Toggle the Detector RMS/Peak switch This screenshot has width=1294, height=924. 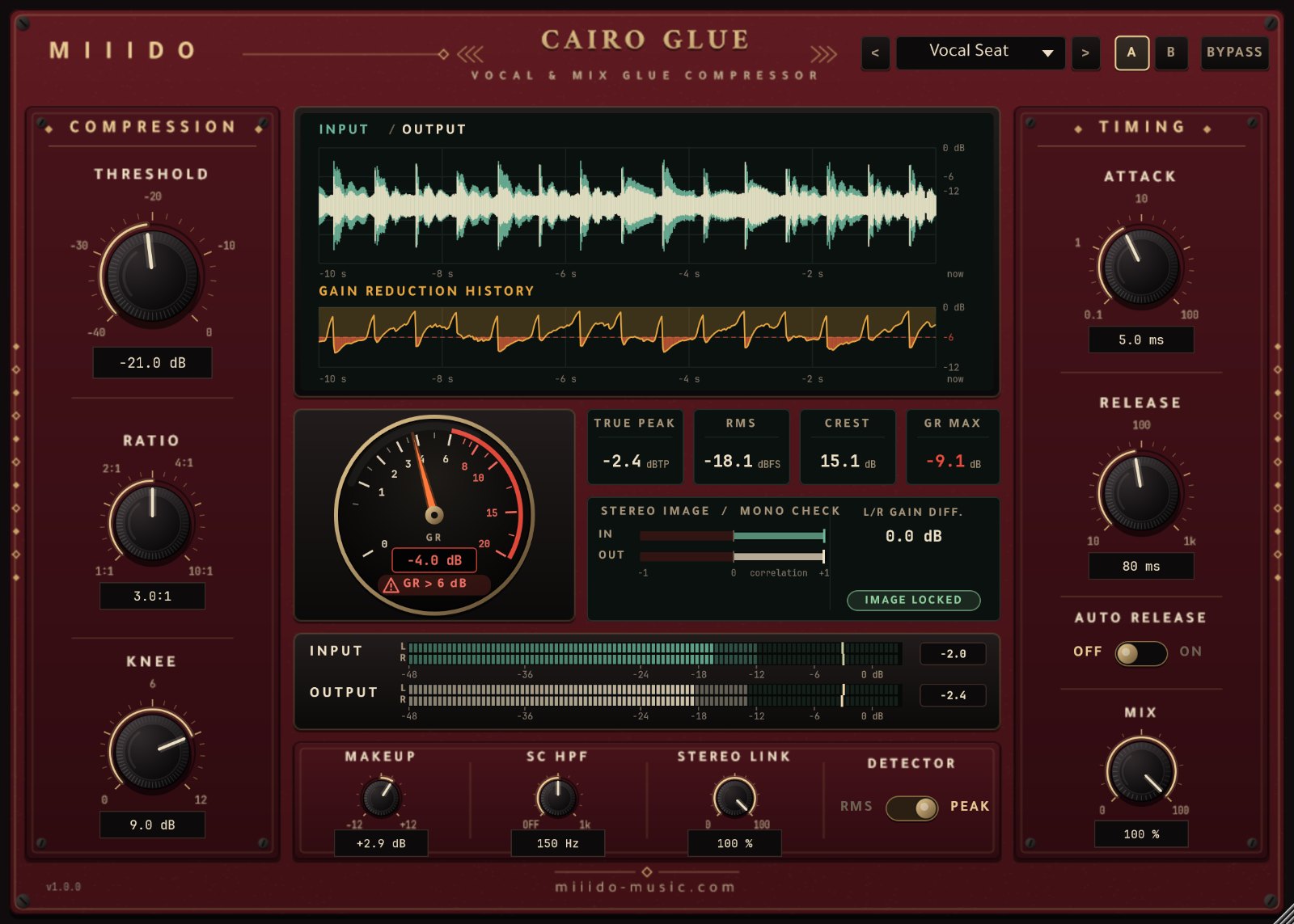pos(911,808)
